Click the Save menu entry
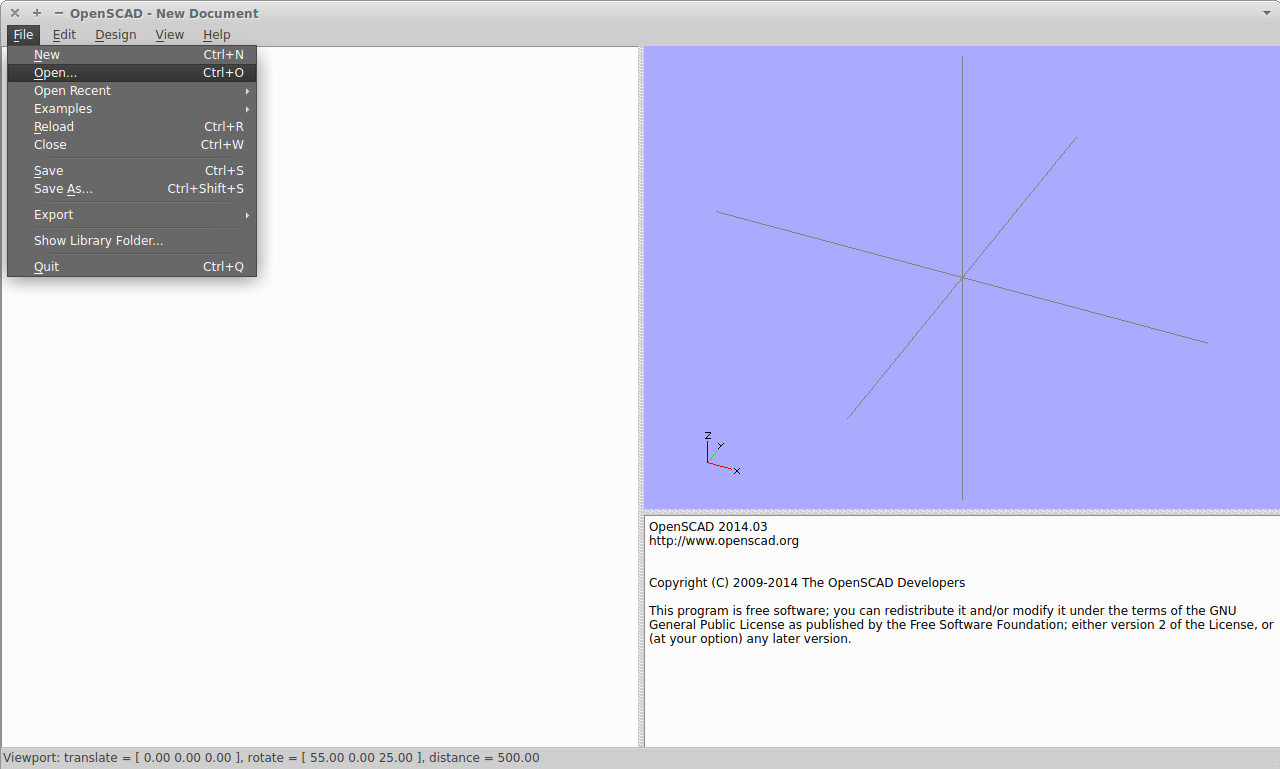 pyautogui.click(x=132, y=171)
